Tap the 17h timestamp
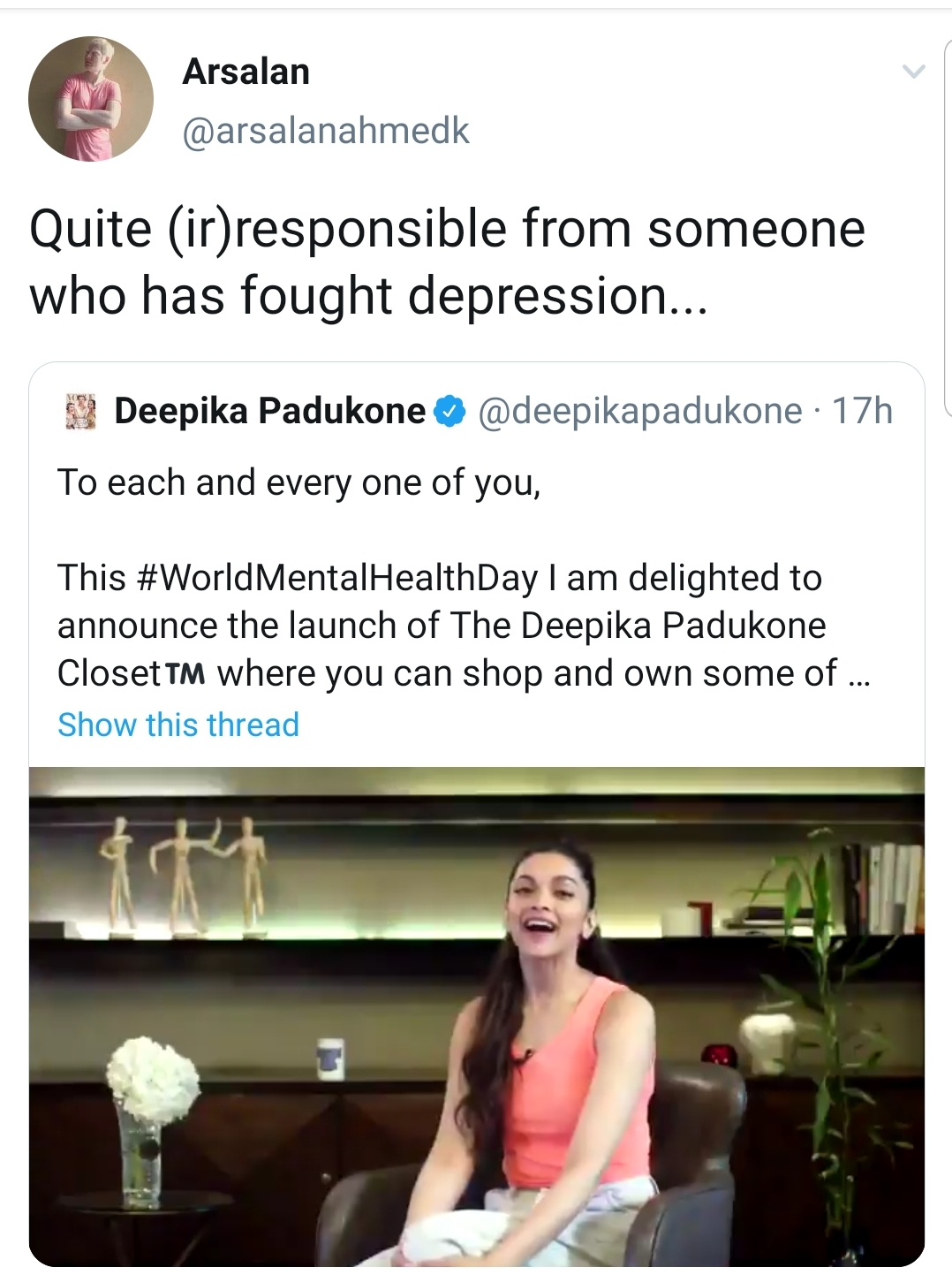This screenshot has height=1275, width=952. point(863,412)
